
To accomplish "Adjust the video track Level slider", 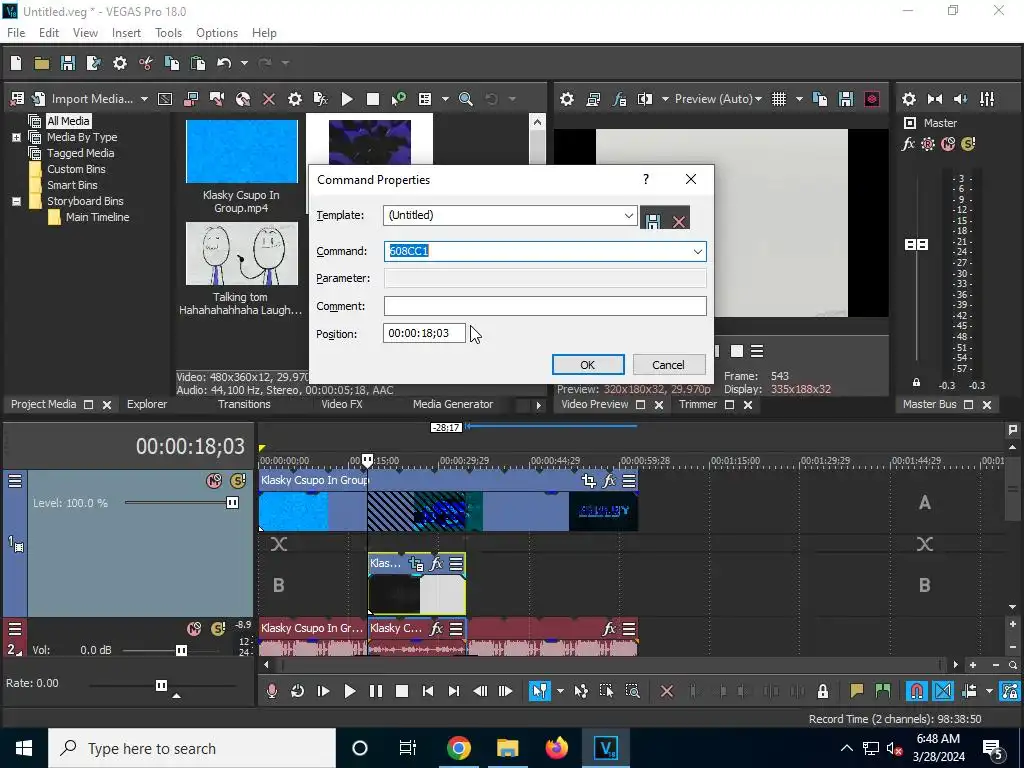I will [x=232, y=502].
